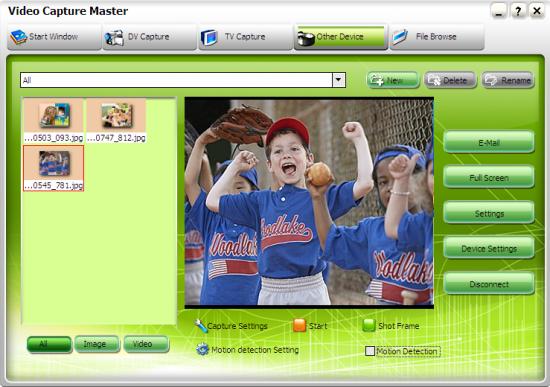Open Motion detection Setting link
The height and width of the screenshot is (387, 550).
click(255, 350)
